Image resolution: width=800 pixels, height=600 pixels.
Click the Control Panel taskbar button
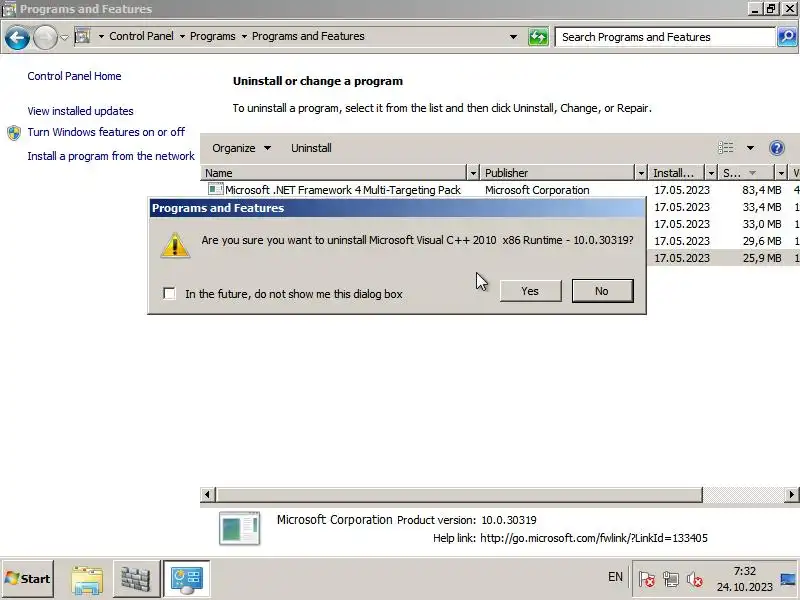click(187, 579)
